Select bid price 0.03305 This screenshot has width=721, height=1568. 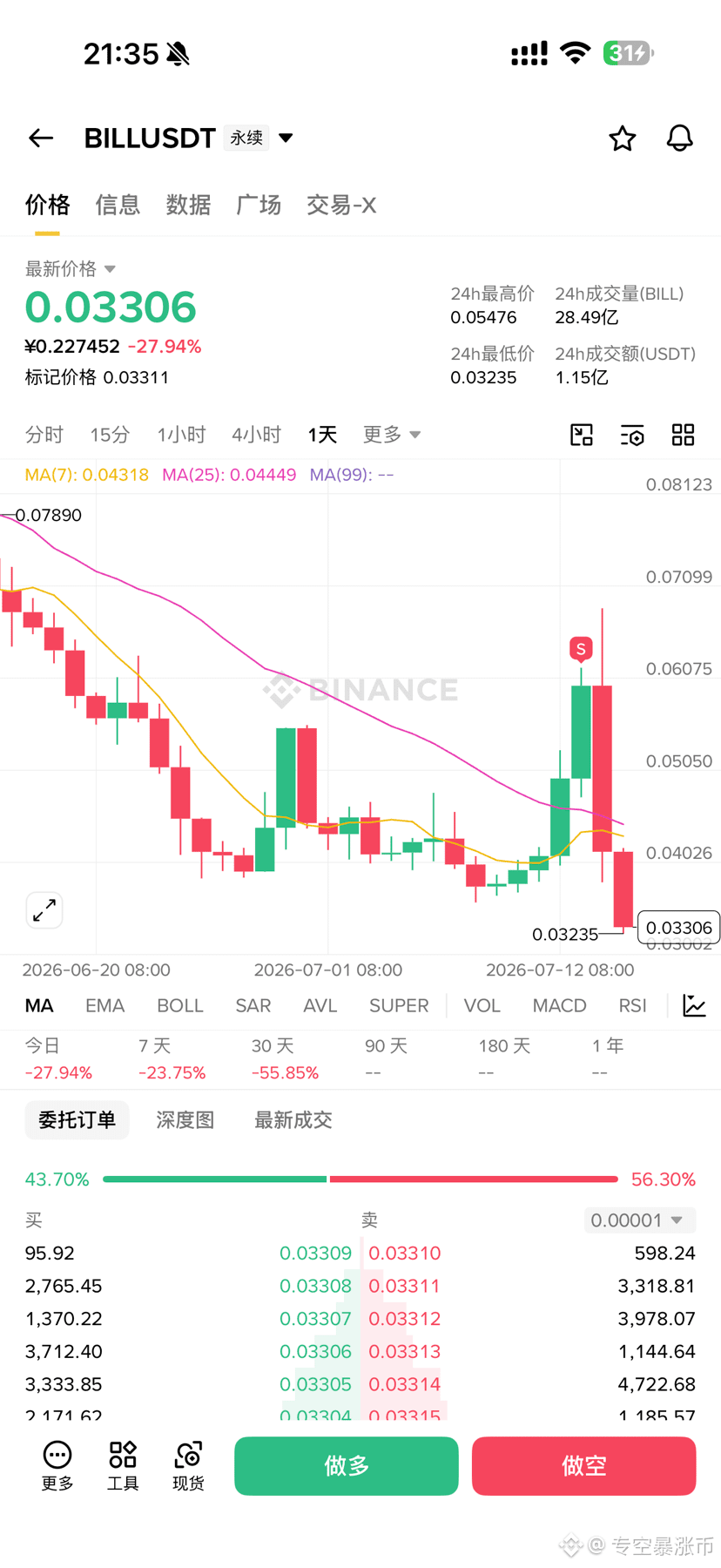pos(315,1384)
